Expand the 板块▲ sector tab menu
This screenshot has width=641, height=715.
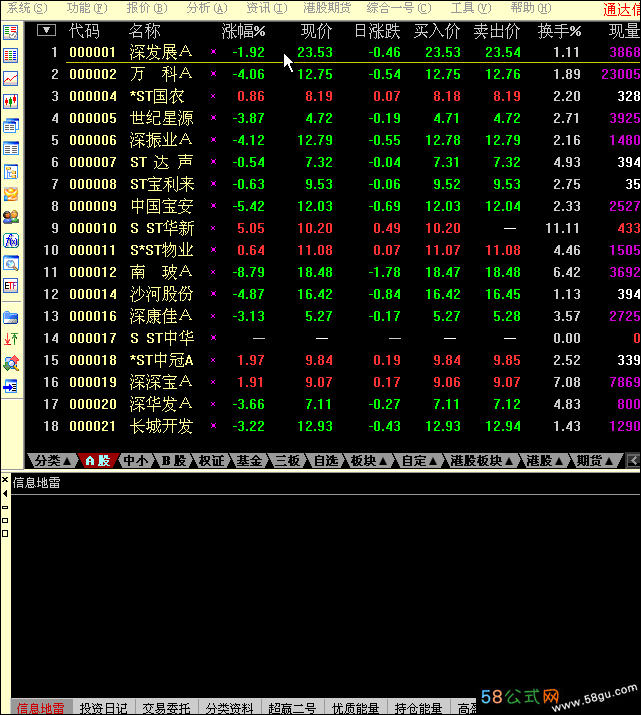point(368,461)
